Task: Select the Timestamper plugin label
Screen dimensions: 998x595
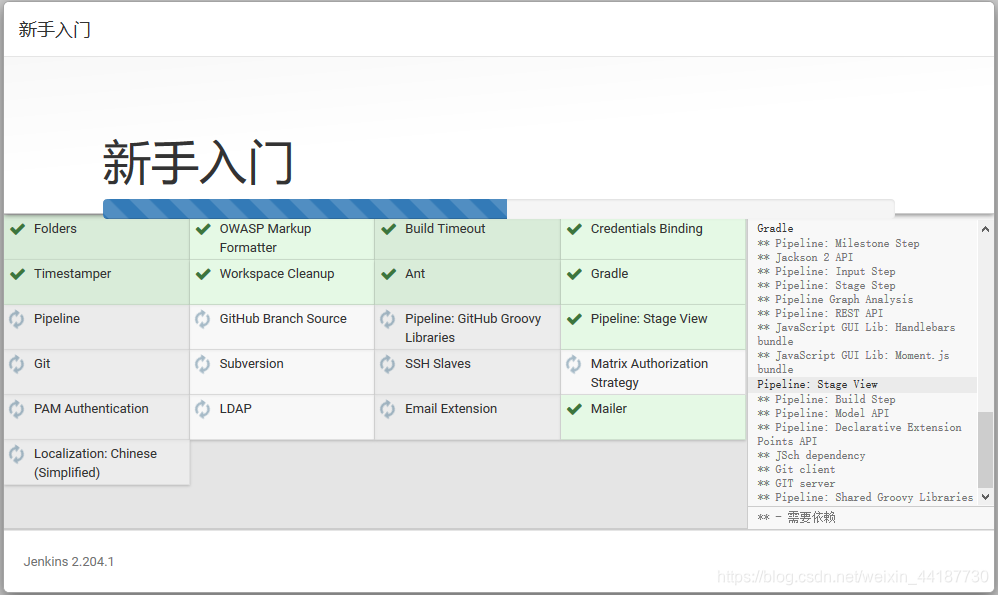Action: 73,274
